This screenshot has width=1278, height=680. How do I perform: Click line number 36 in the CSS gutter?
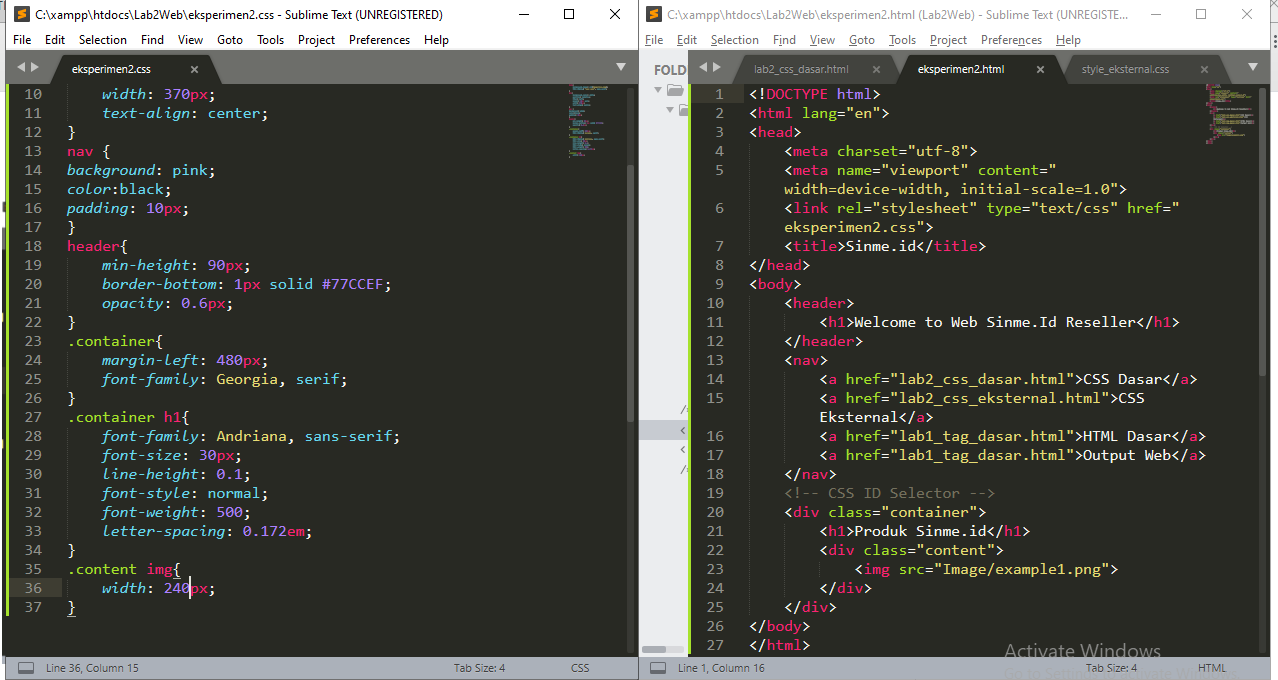click(33, 588)
